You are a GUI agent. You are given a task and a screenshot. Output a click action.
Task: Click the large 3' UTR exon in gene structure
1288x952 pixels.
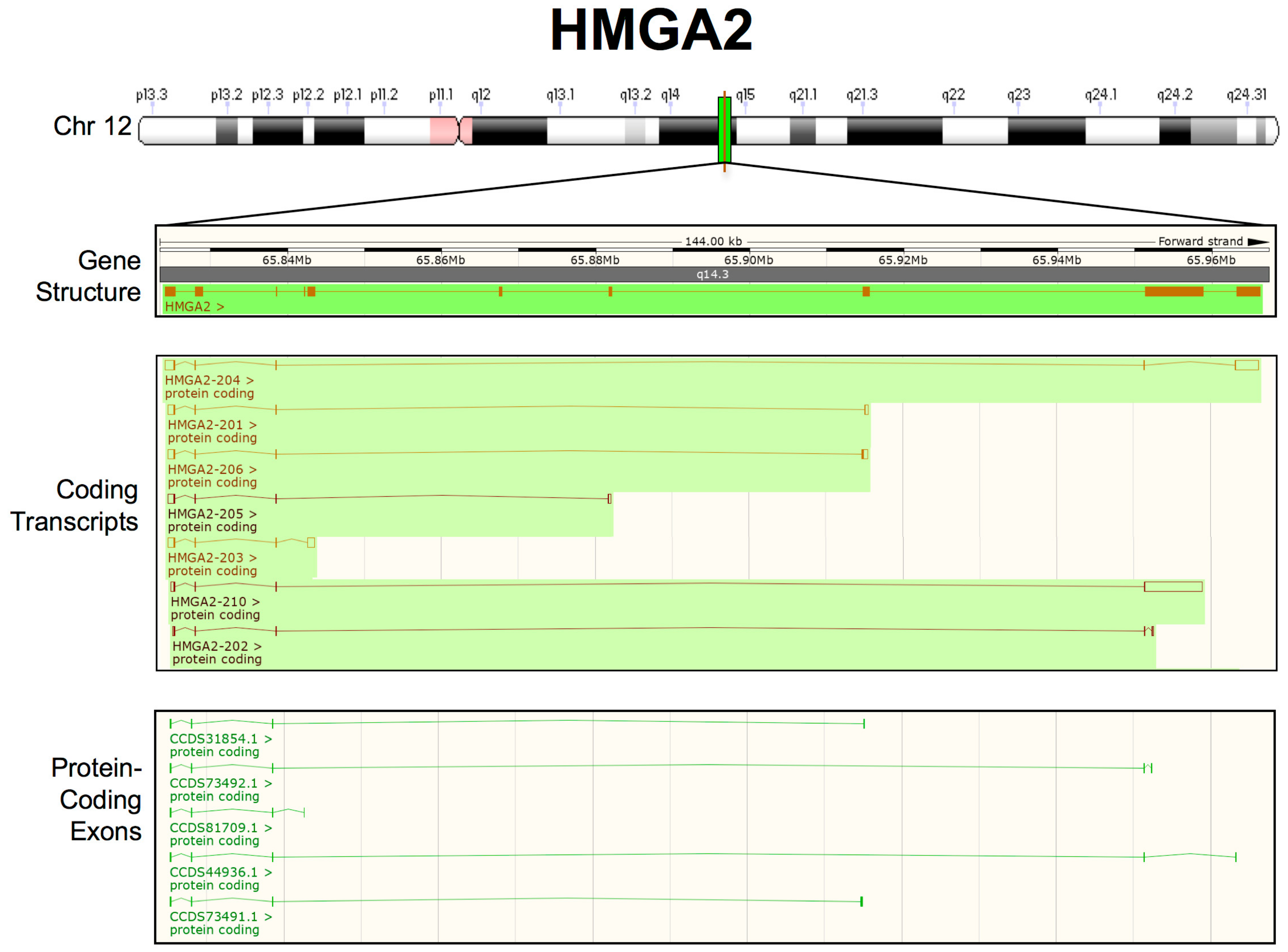(1174, 292)
